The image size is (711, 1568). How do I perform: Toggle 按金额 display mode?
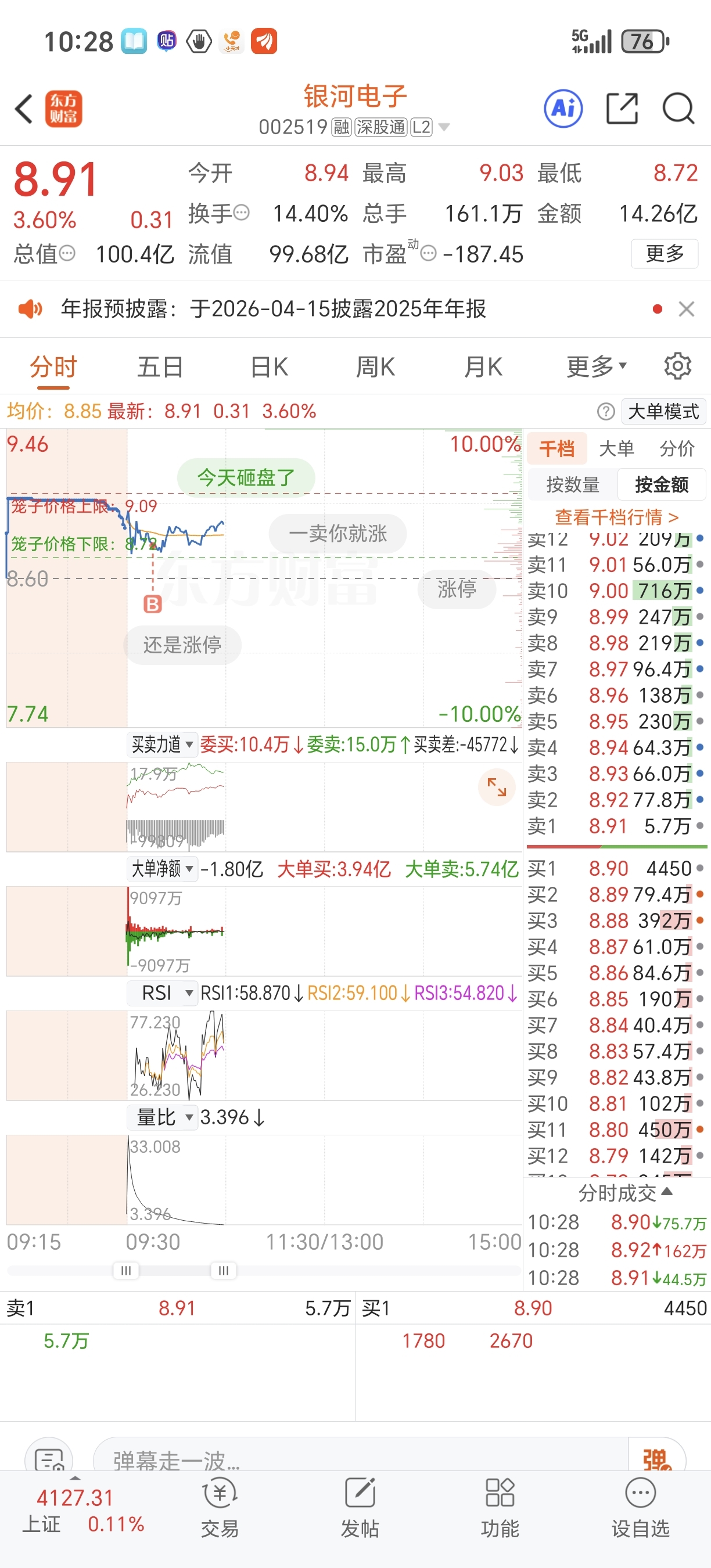(x=662, y=484)
